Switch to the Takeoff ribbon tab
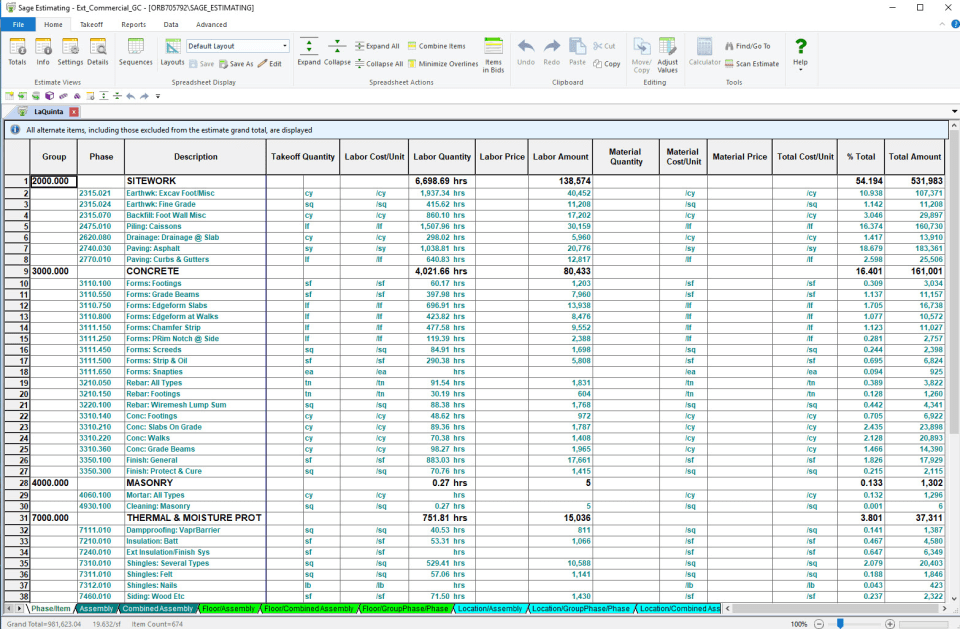This screenshot has width=960, height=629. point(91,24)
